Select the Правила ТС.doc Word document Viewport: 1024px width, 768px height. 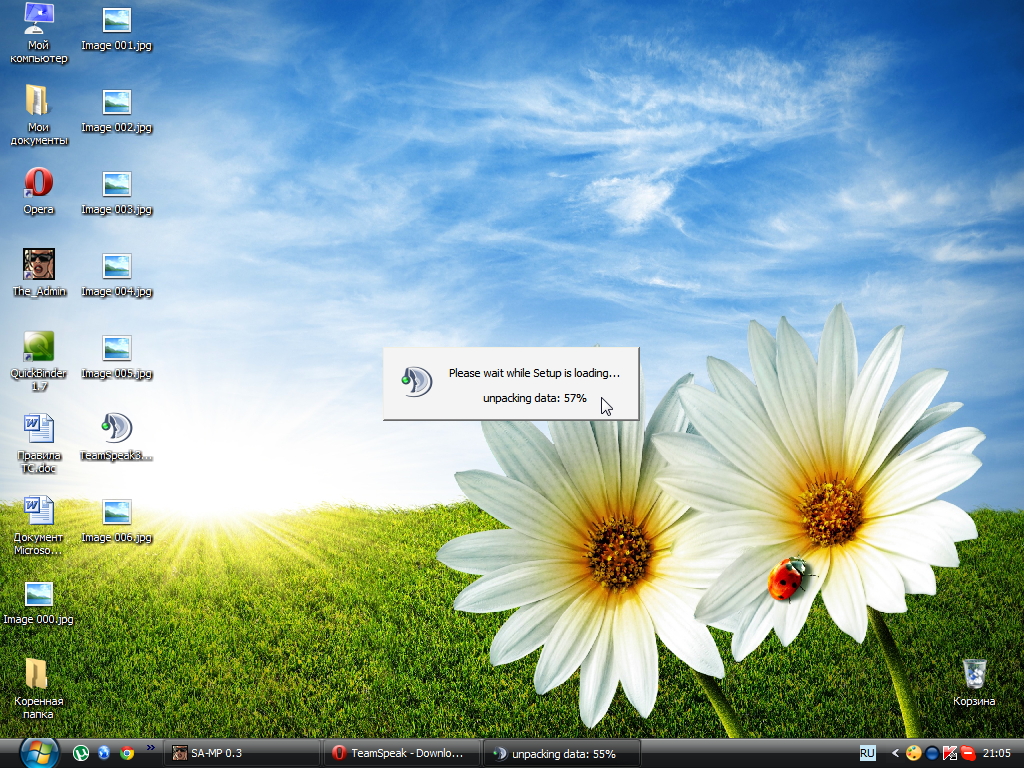39,443
